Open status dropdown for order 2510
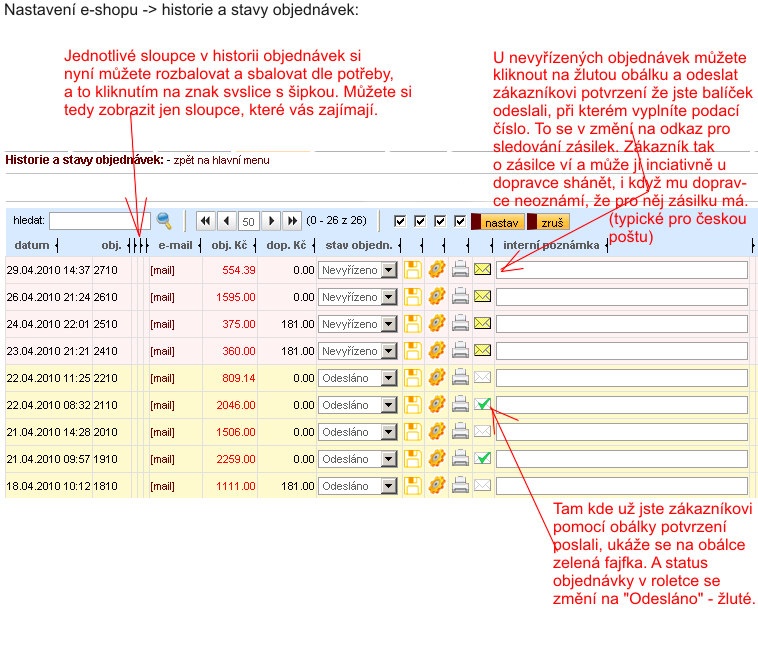Viewport: 758px width, 650px height. pyautogui.click(x=357, y=324)
